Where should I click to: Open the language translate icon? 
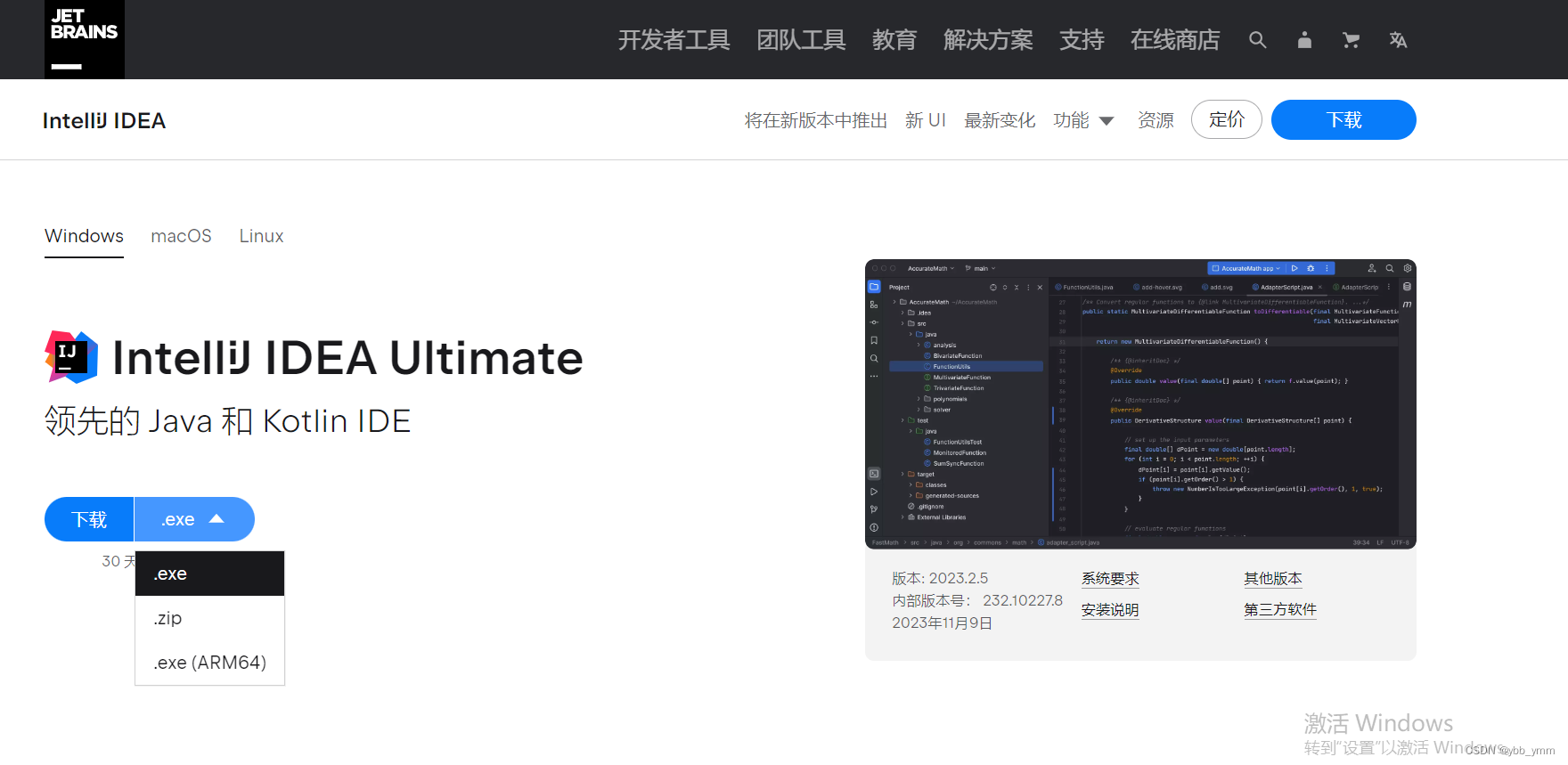tap(1398, 40)
